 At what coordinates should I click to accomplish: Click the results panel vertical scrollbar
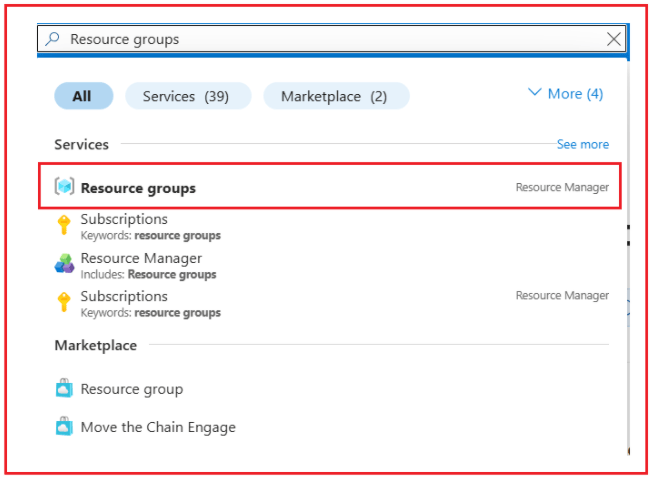[x=628, y=258]
